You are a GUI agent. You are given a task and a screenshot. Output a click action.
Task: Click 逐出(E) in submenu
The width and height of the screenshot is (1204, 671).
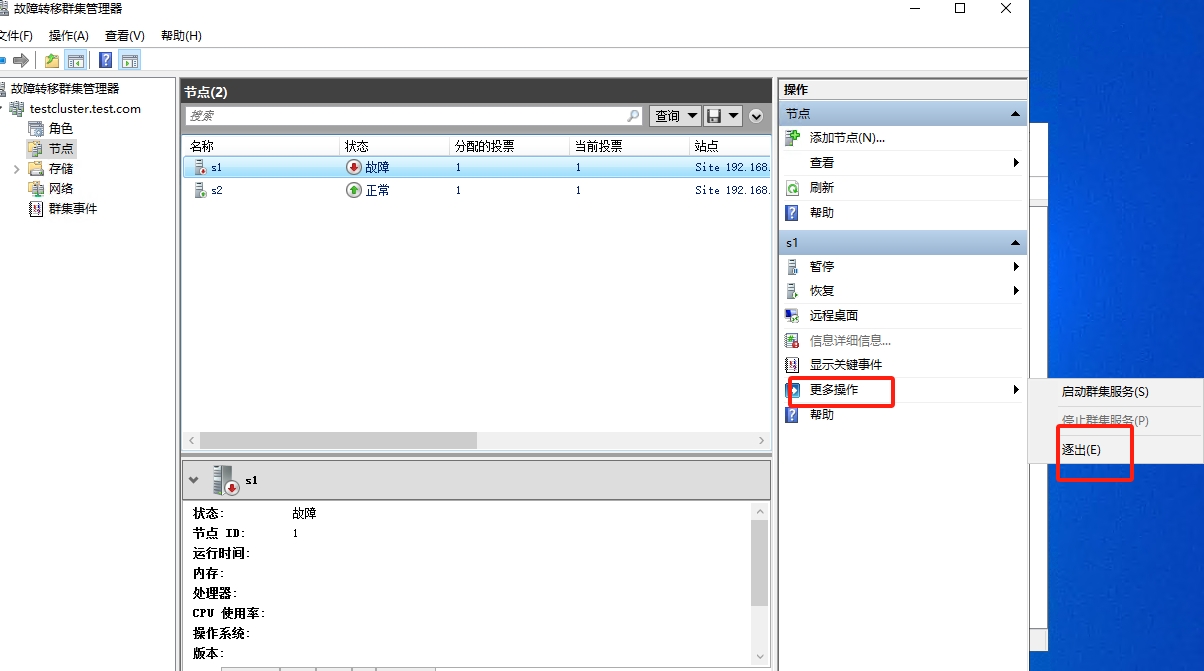coord(1081,450)
